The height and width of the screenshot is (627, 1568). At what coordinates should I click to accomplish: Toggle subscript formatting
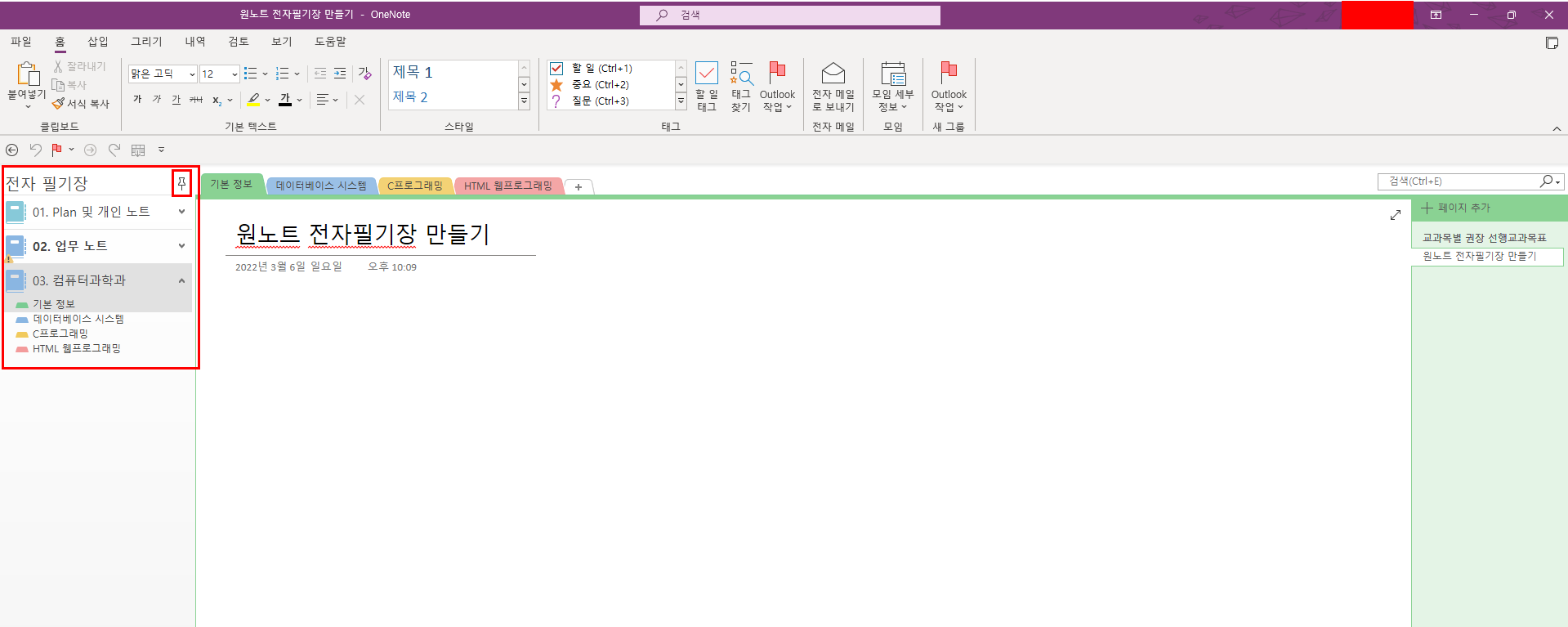click(217, 100)
